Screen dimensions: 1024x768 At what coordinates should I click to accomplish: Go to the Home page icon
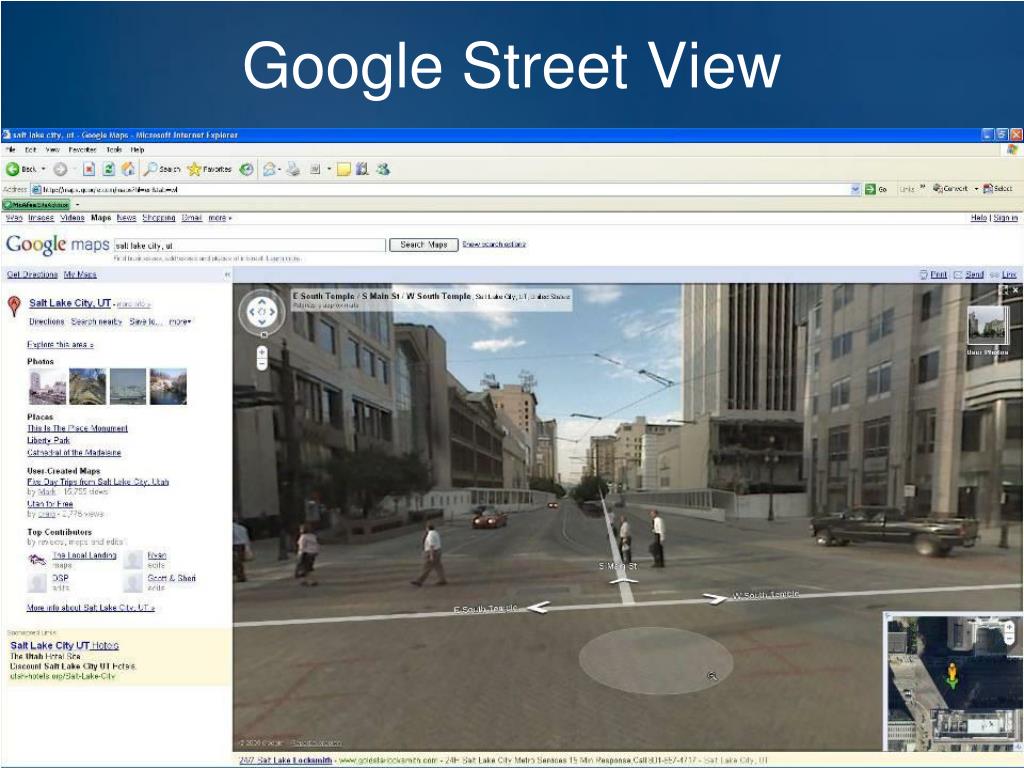click(129, 169)
